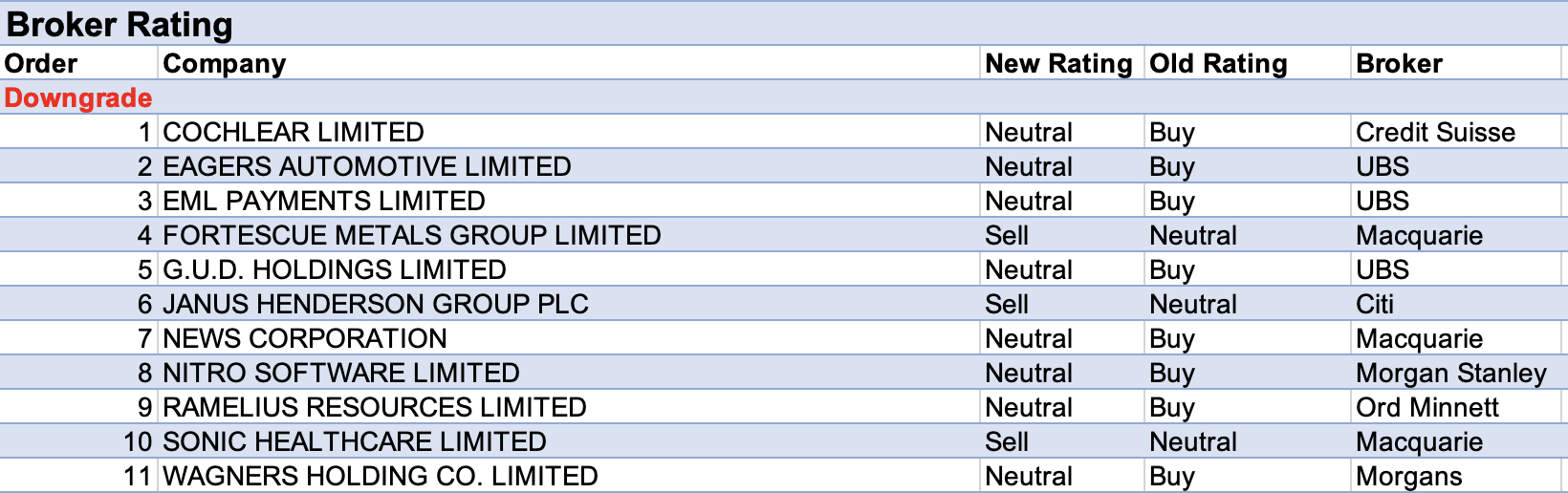Viewport: 1568px width, 493px height.
Task: Click the Morgan Stanley broker cell
Action: click(x=1450, y=373)
